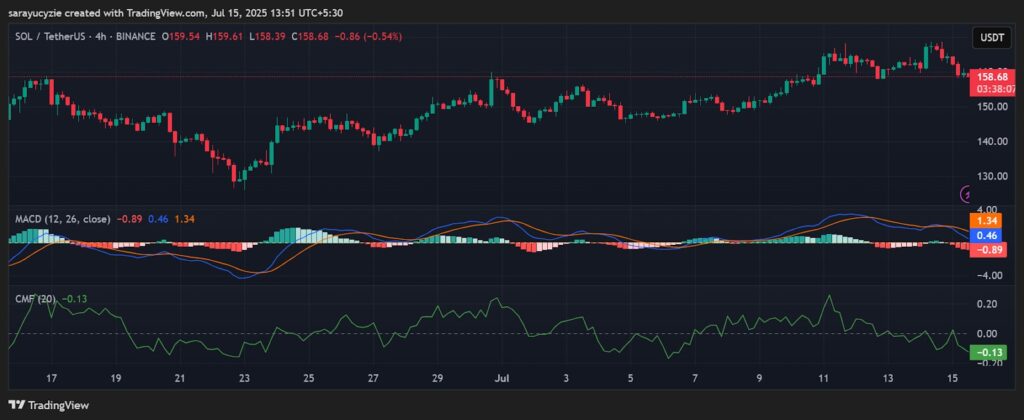Screen dimensions: 1024x420
Task: Click the Jul label on time axis
Action: coord(500,379)
